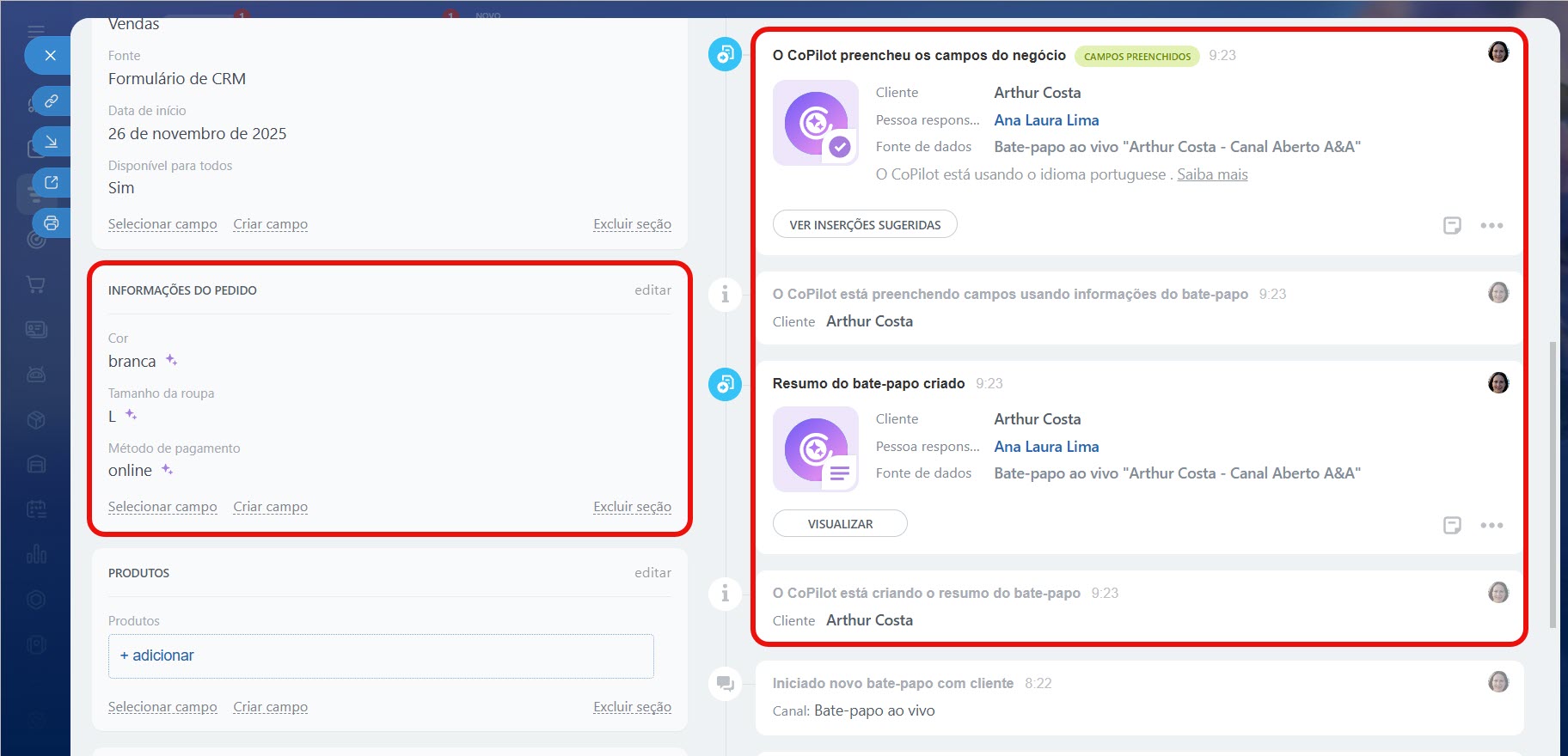Click Excluir seção under Produtos
This screenshot has height=756, width=1568.
[x=632, y=707]
